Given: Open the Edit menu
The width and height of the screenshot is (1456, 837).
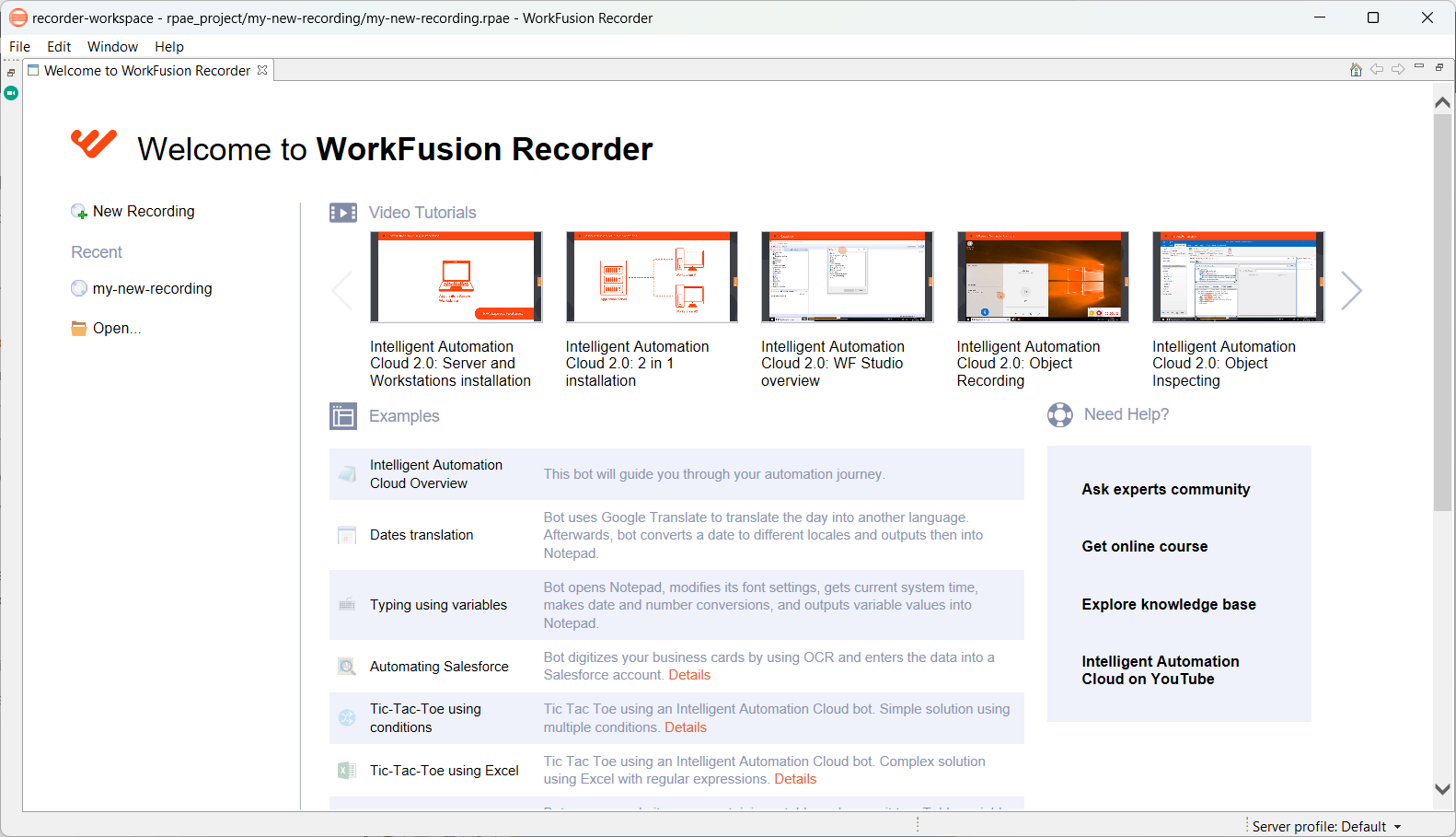Looking at the screenshot, I should coord(59,47).
